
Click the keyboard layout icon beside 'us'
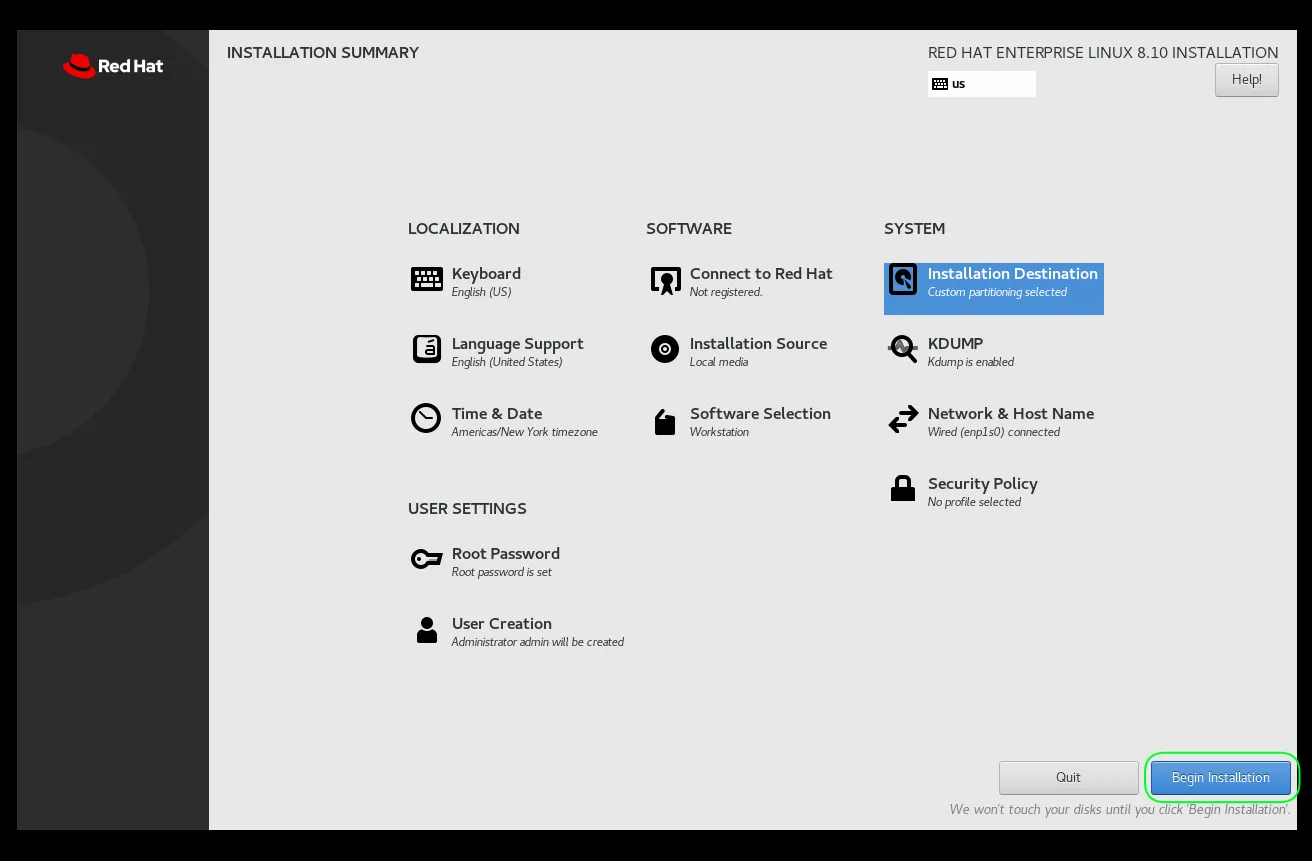(x=940, y=84)
